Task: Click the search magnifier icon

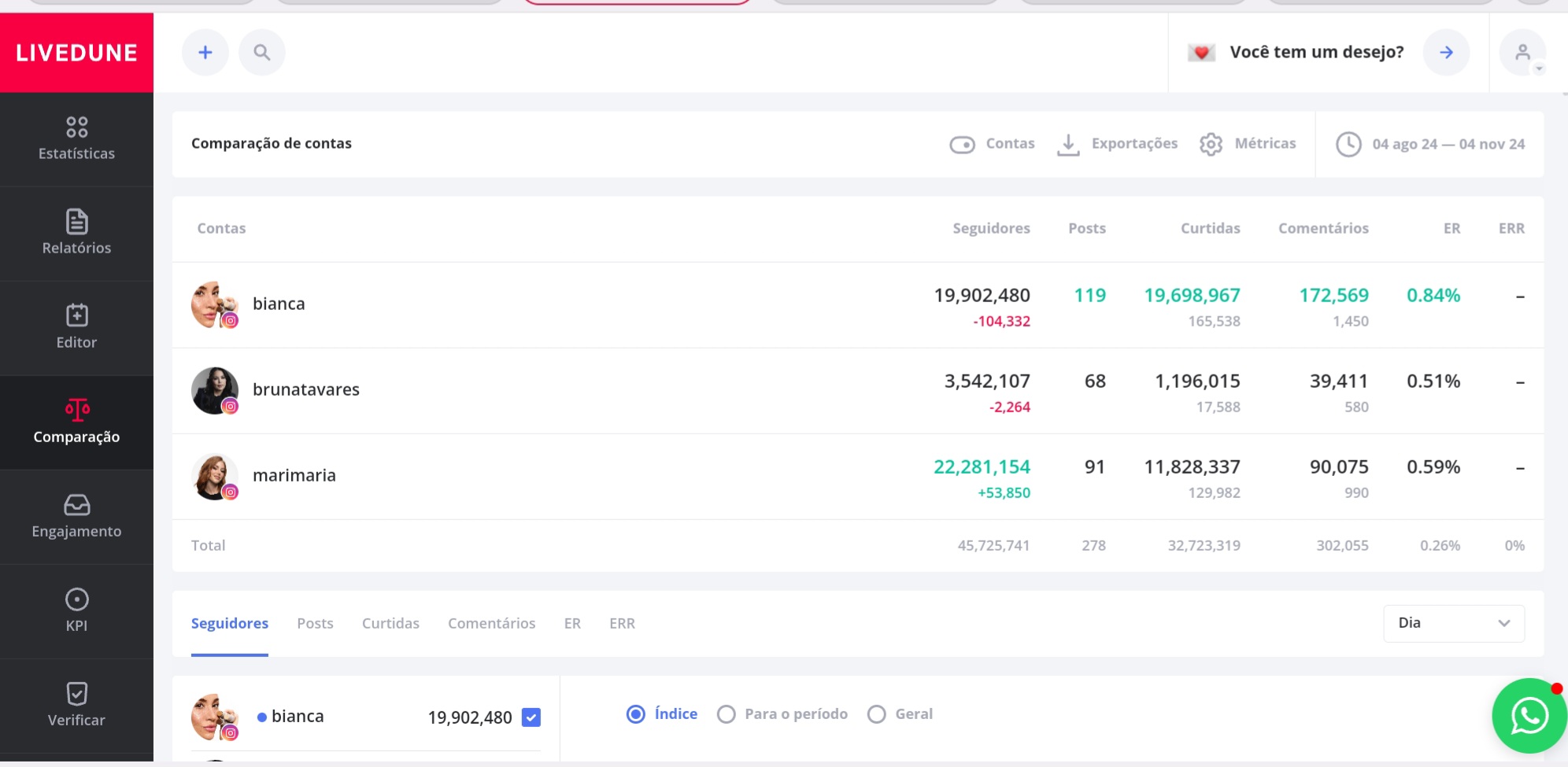Action: coord(262,53)
